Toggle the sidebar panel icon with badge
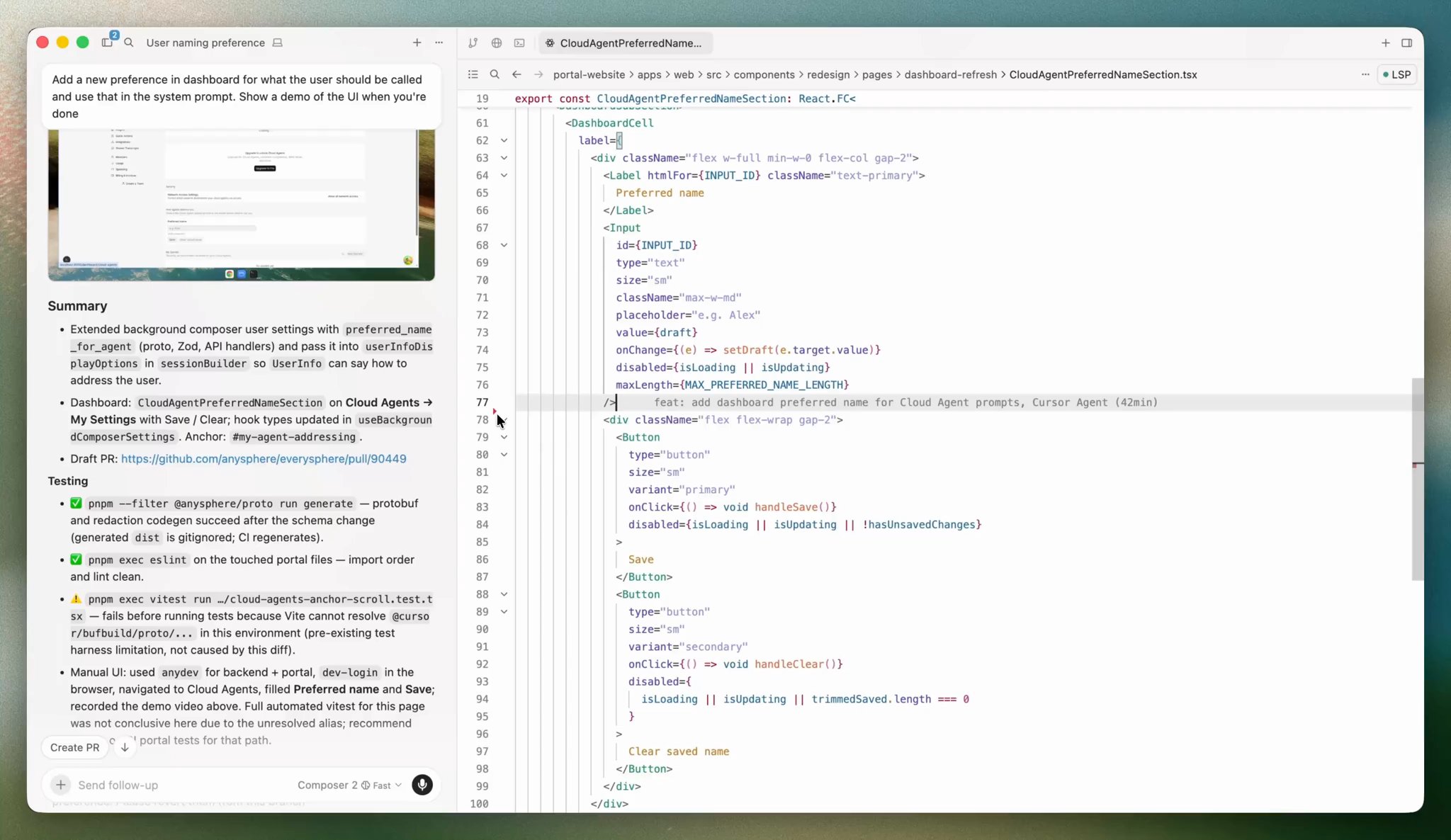The image size is (1451, 840). tap(107, 42)
